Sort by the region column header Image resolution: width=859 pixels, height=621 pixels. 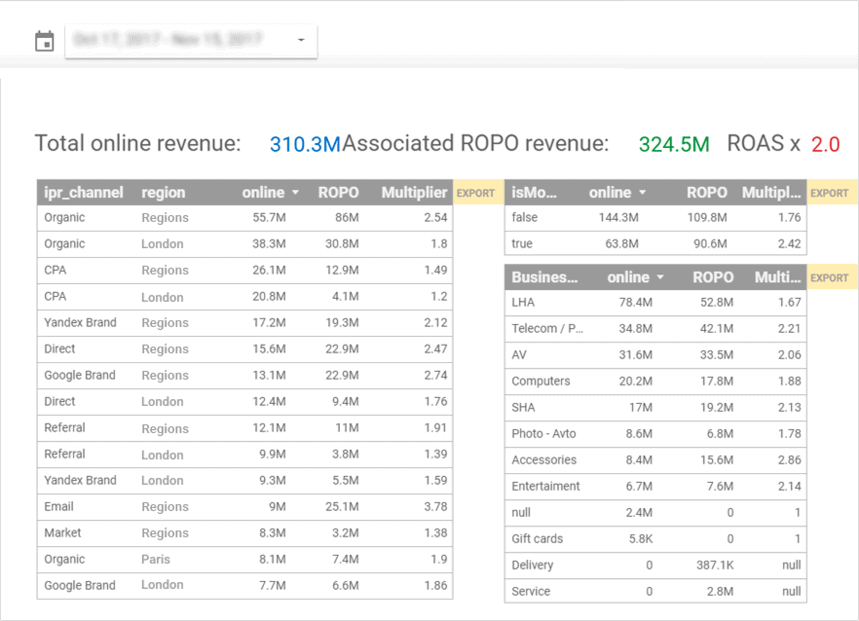point(163,193)
